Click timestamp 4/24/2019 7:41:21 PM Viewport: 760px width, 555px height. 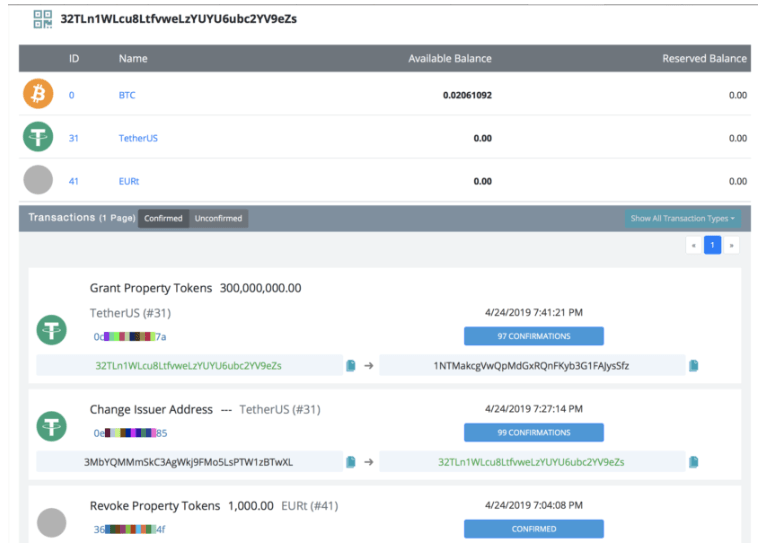[x=534, y=312]
